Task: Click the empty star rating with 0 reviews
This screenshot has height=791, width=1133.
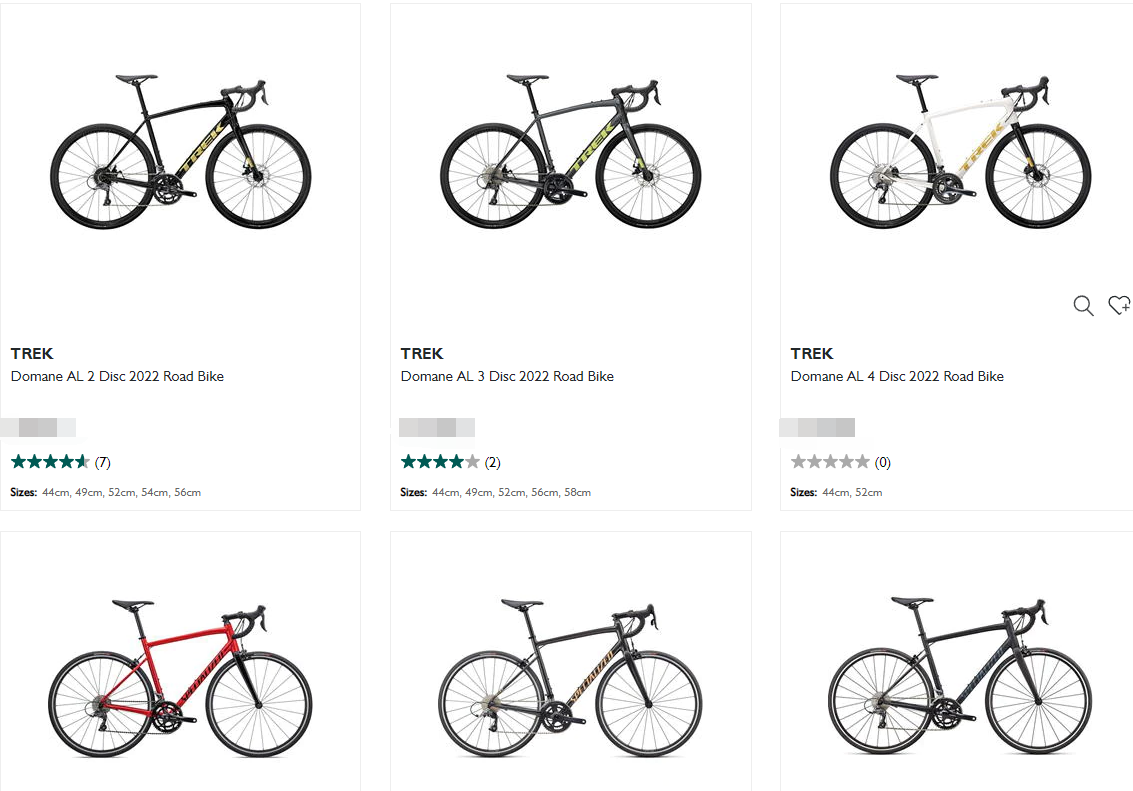Action: 840,462
